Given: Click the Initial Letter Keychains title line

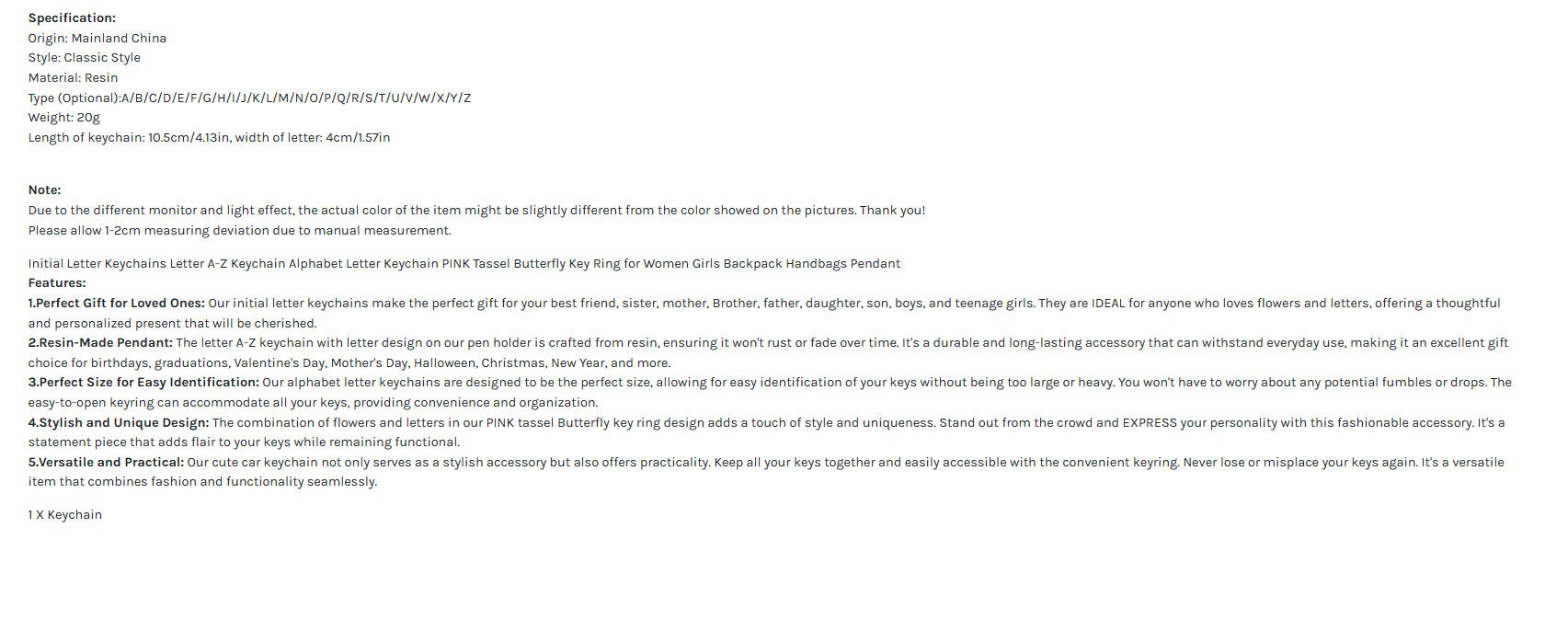Looking at the screenshot, I should [x=464, y=264].
